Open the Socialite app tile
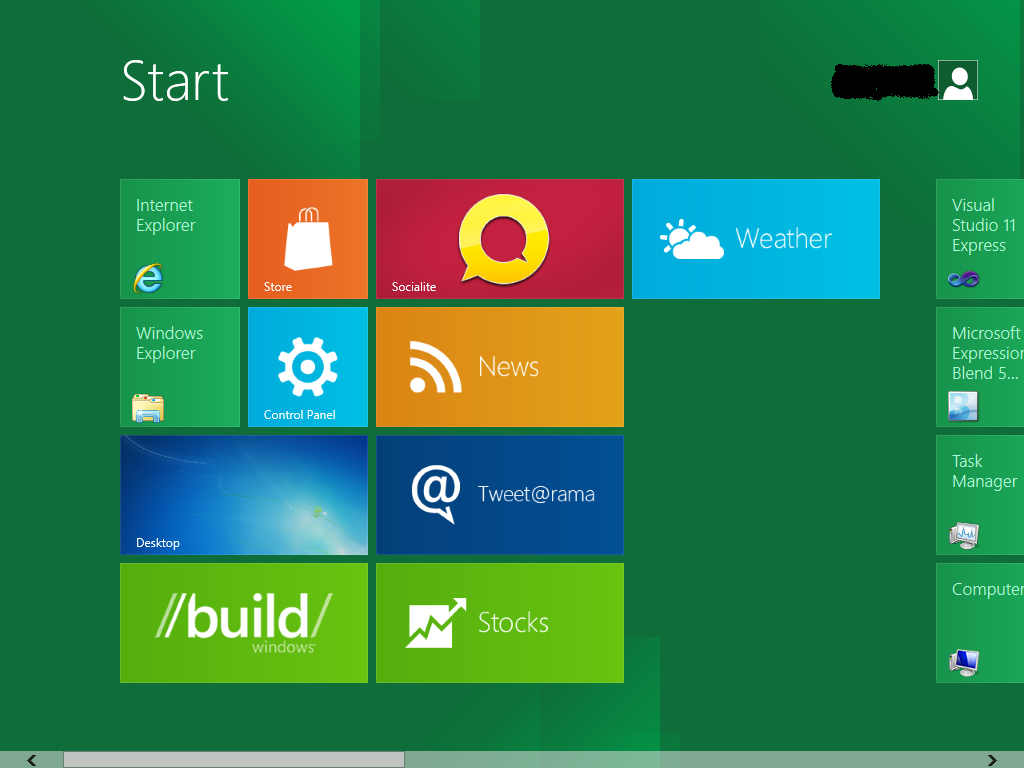The height and width of the screenshot is (768, 1024). coord(500,239)
